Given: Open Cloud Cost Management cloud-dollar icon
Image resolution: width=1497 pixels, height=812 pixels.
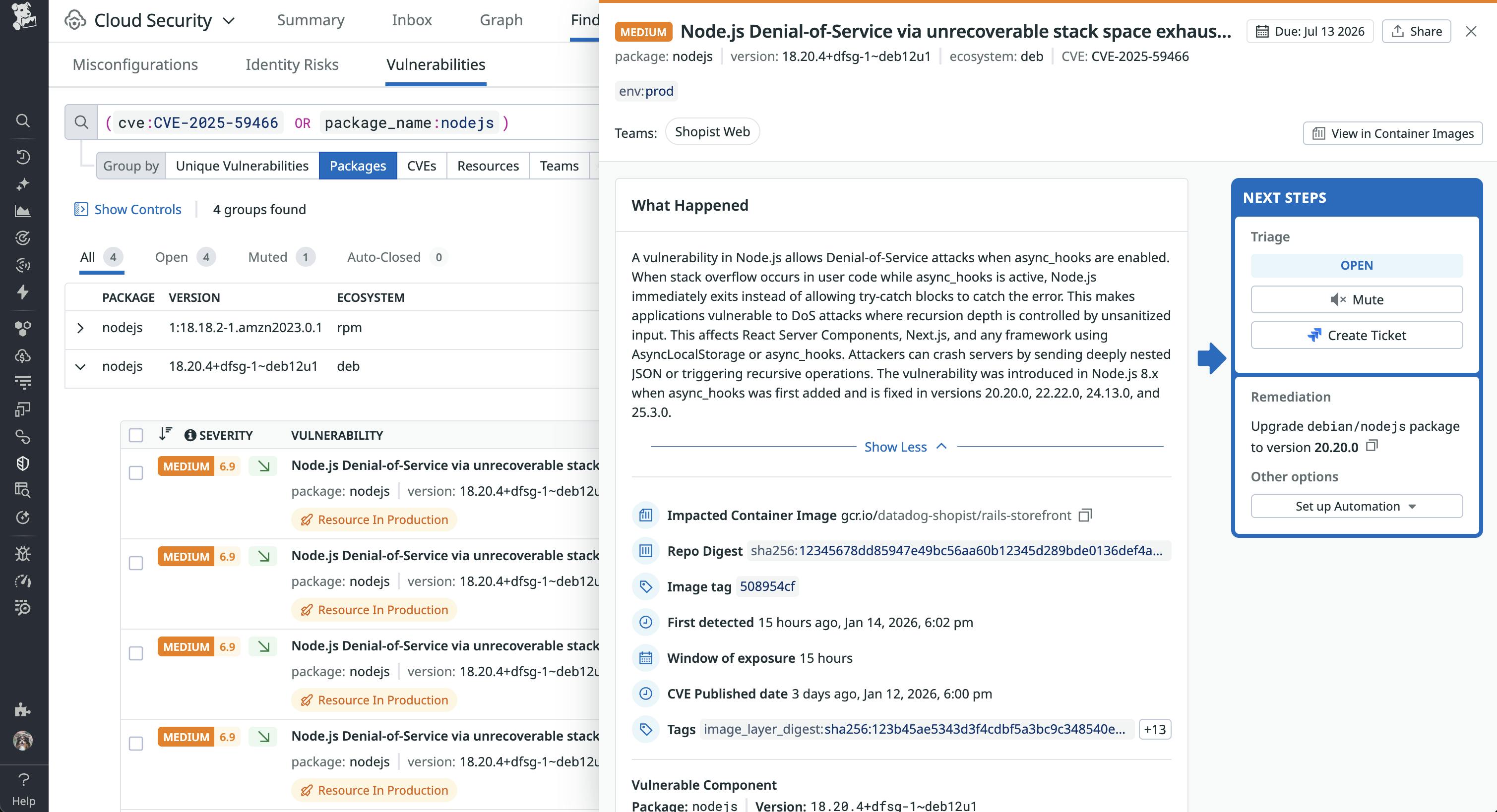Looking at the screenshot, I should tap(23, 355).
